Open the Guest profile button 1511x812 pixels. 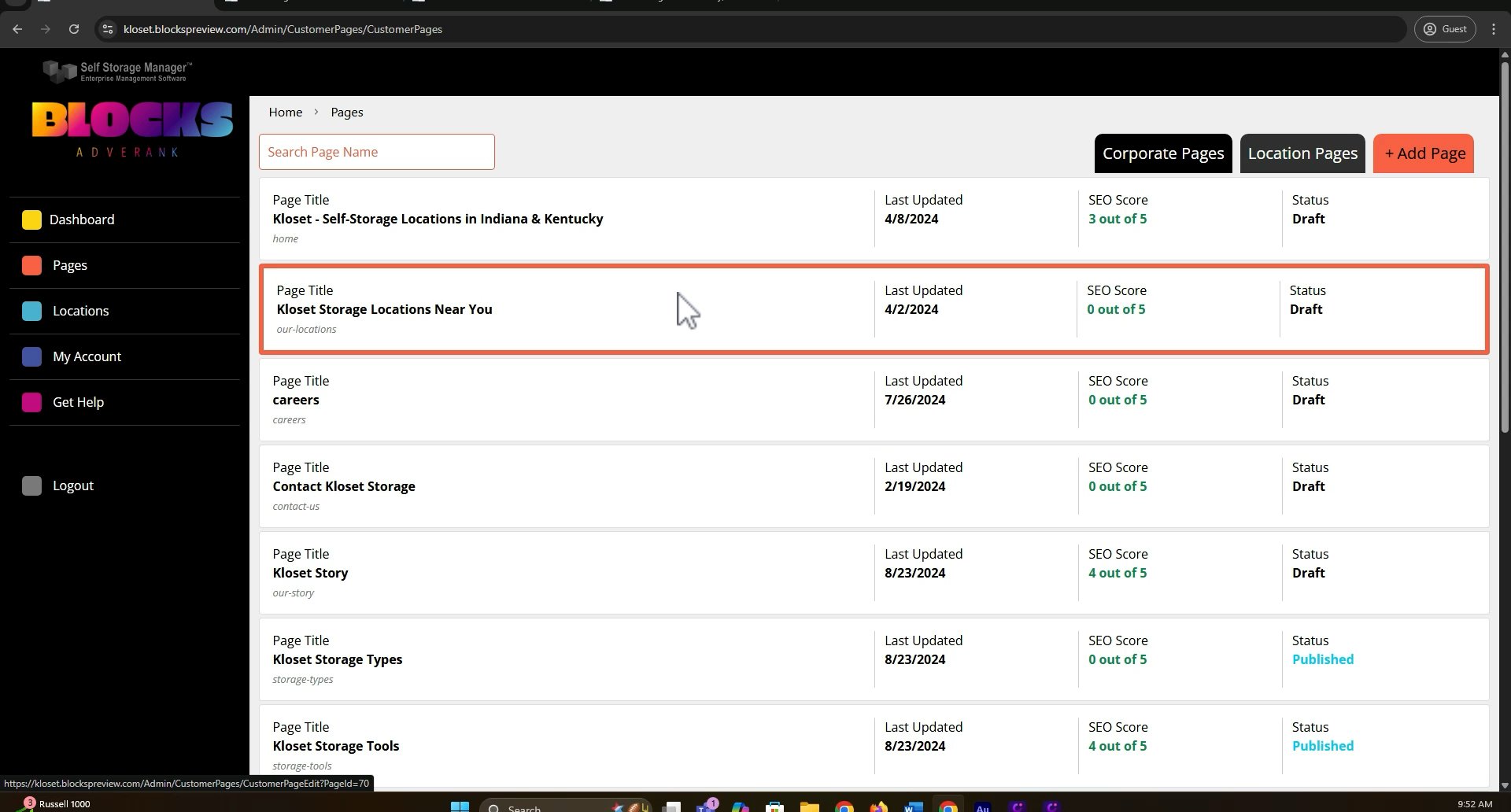1445,29
